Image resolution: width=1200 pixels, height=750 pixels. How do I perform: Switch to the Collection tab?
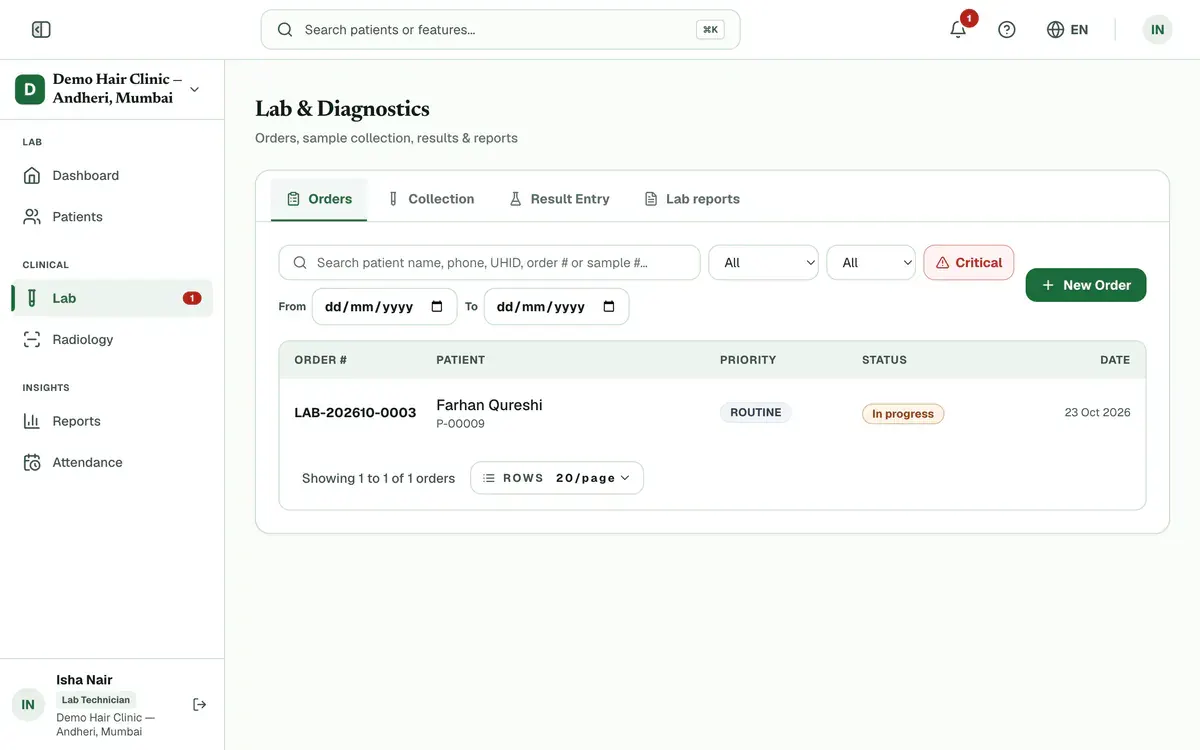pyautogui.click(x=431, y=199)
